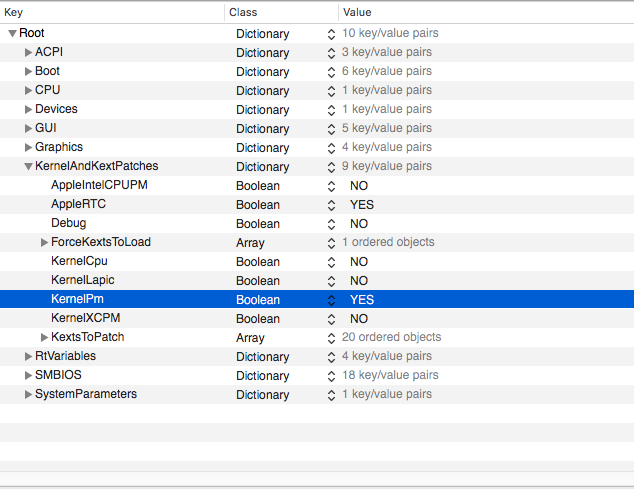Select the AppleRTC key

[78, 204]
